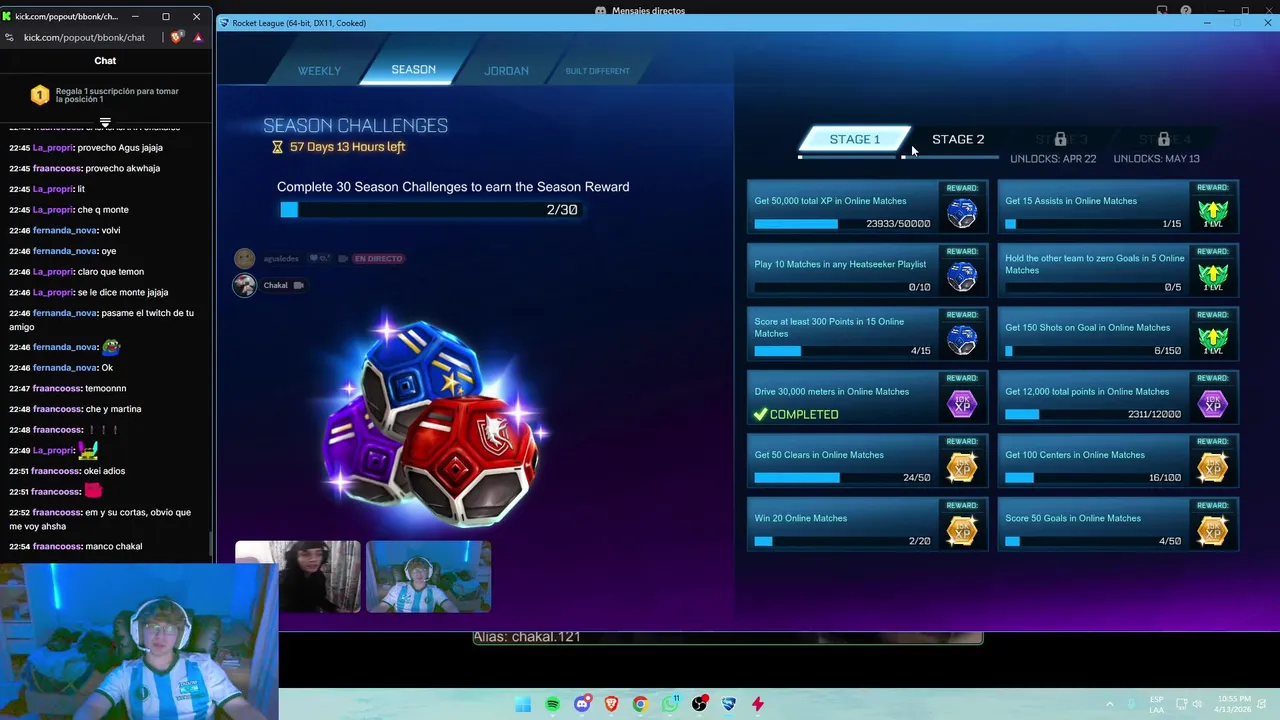Click gold XP reward for 100 Centers challenge
Screen dimensions: 1280x720
tap(1212, 467)
